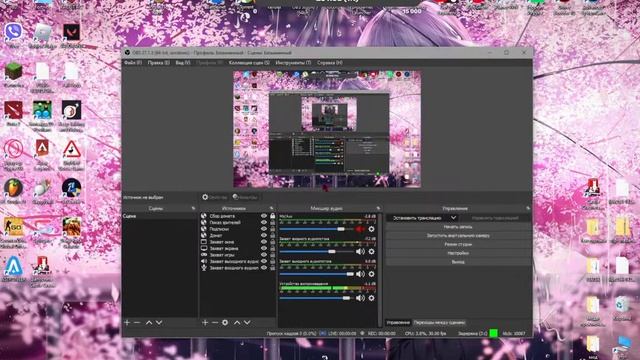The width and height of the screenshot is (640, 360).
Task: Click the Остановить трансляцию button
Action: tap(417, 218)
